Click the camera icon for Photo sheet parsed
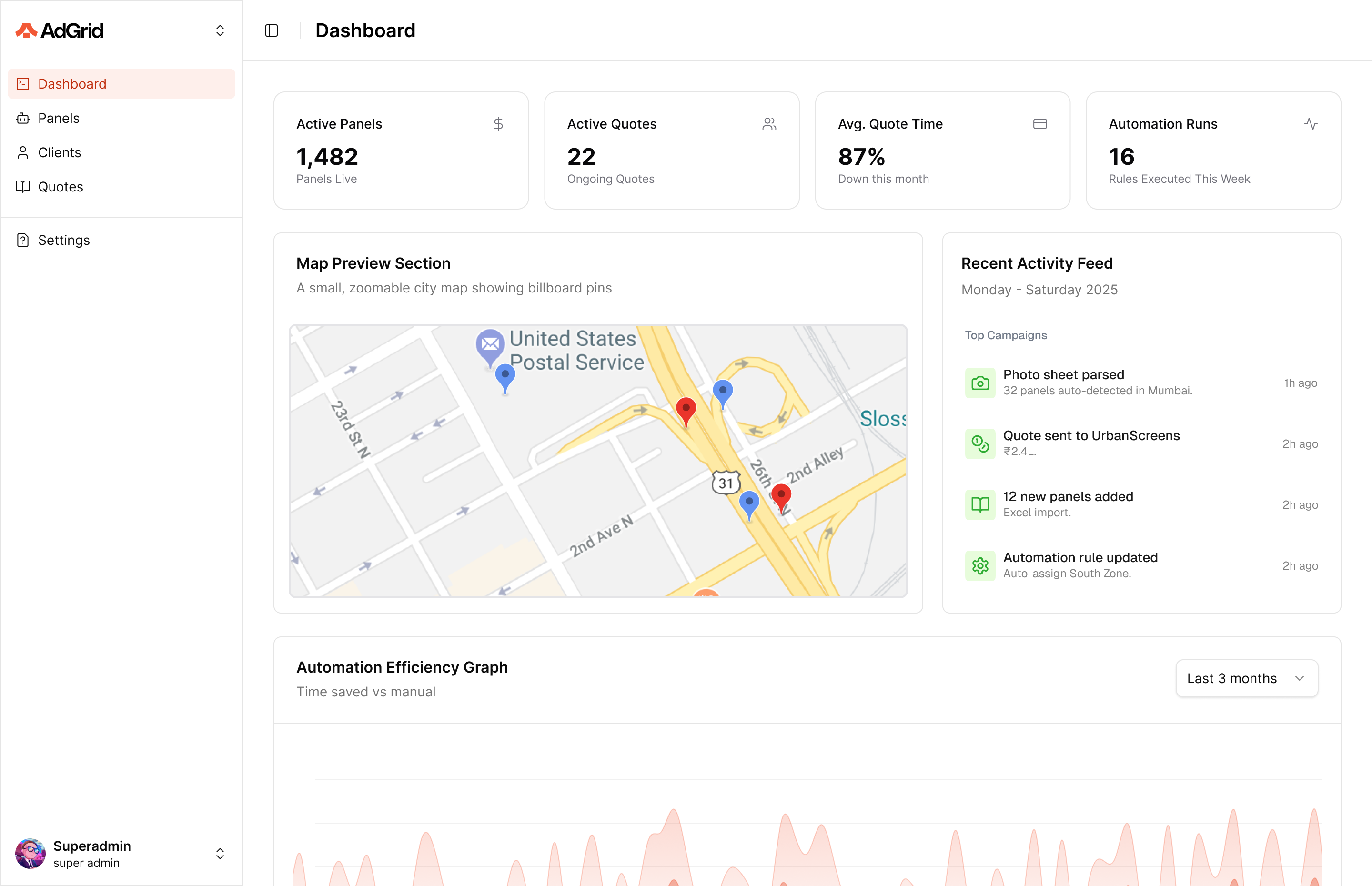 979,383
